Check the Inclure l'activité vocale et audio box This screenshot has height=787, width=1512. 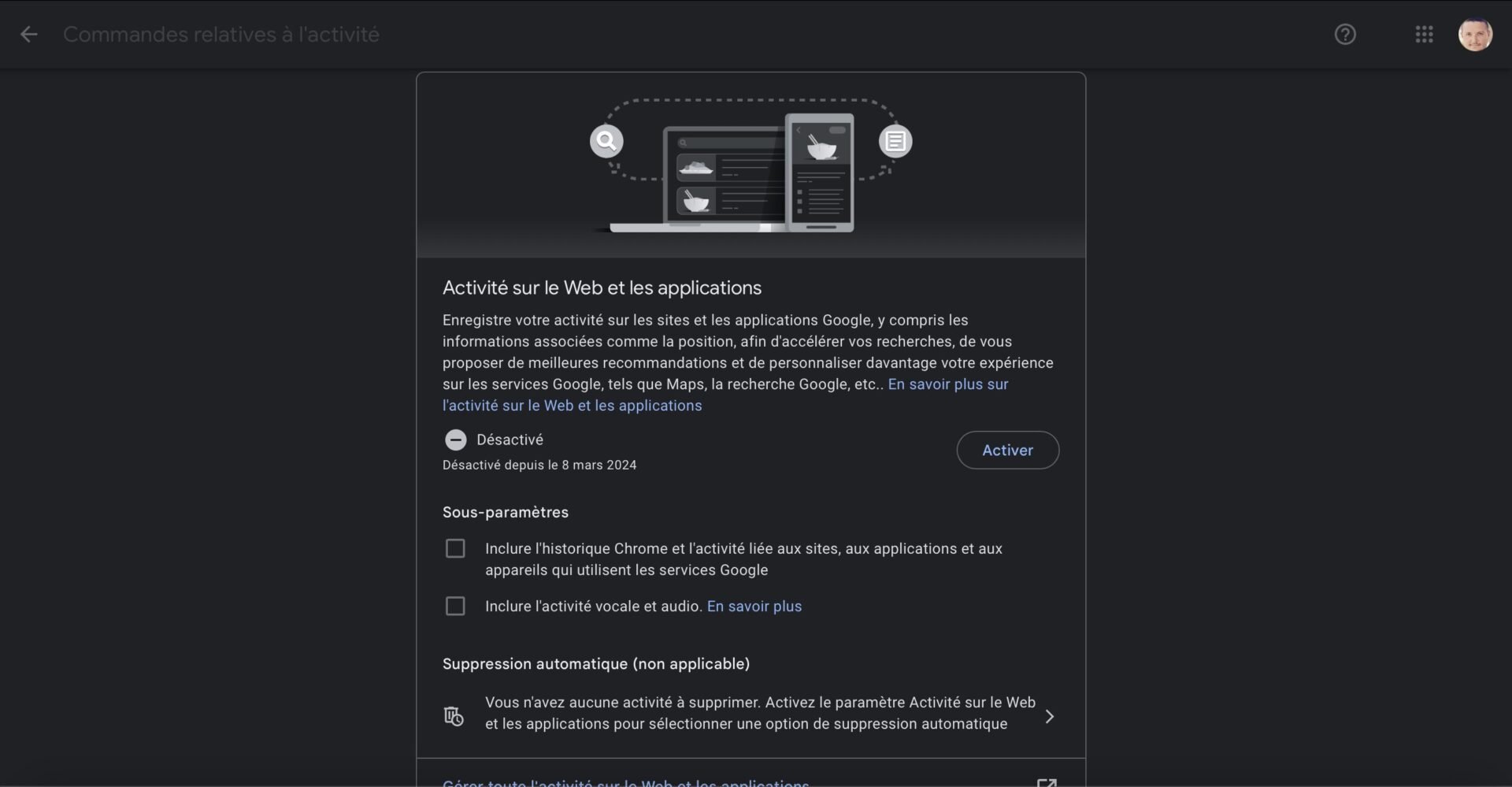(455, 606)
